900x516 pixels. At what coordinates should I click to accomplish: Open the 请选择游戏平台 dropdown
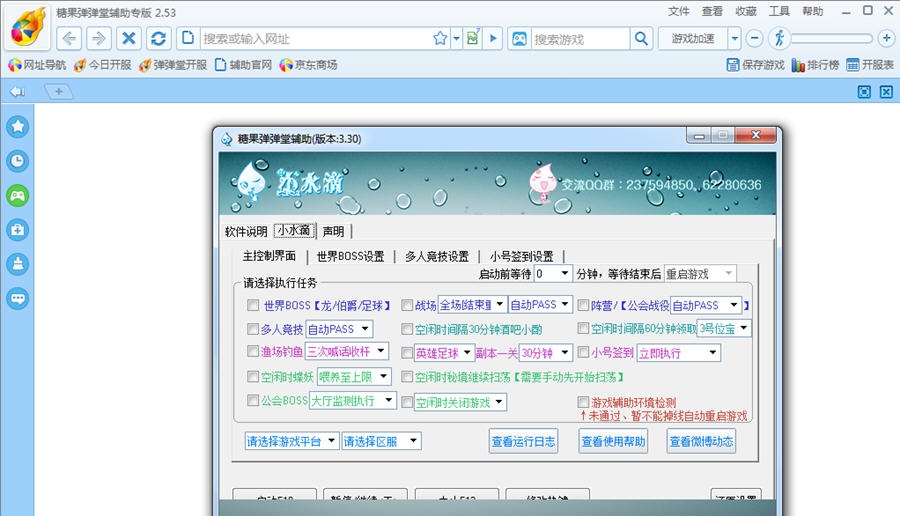click(x=291, y=441)
